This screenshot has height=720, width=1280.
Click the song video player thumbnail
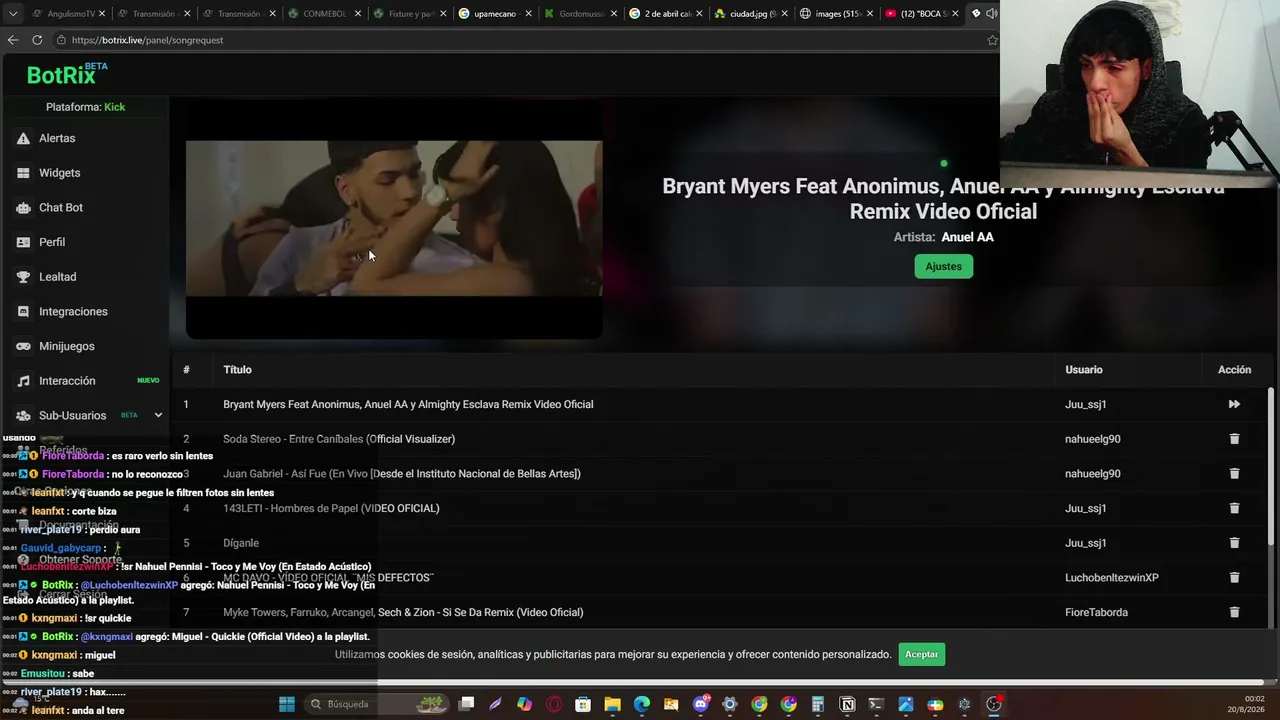coord(394,218)
